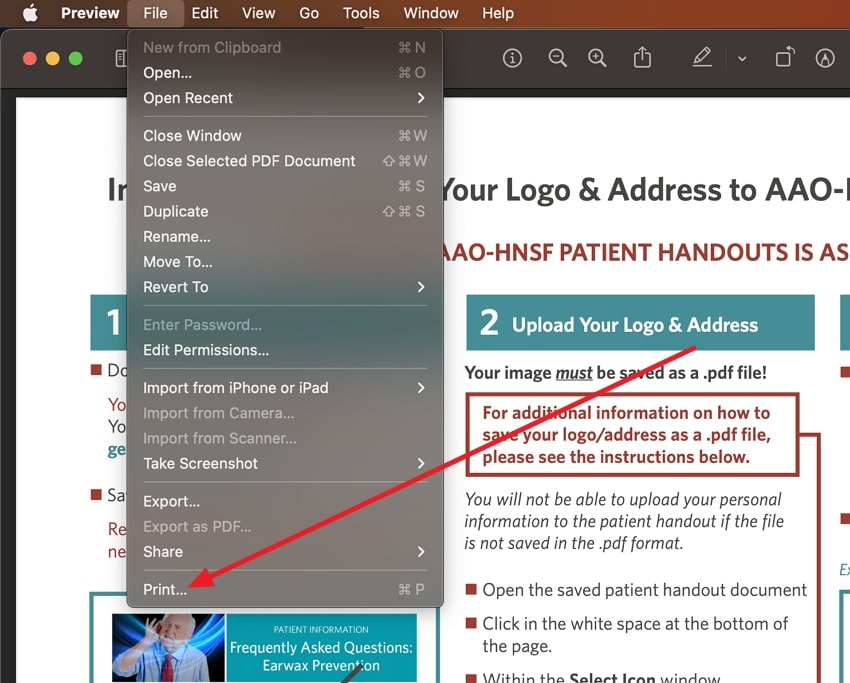The height and width of the screenshot is (683, 850).
Task: Click the Share toolbar icon
Action: click(642, 57)
